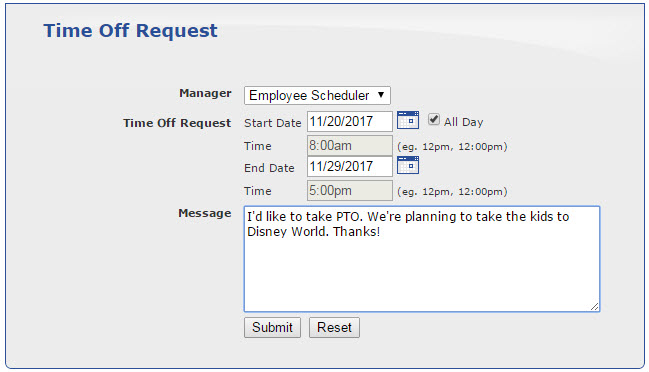Click the bold Manager field label
This screenshot has height=372, width=649.
click(x=205, y=93)
